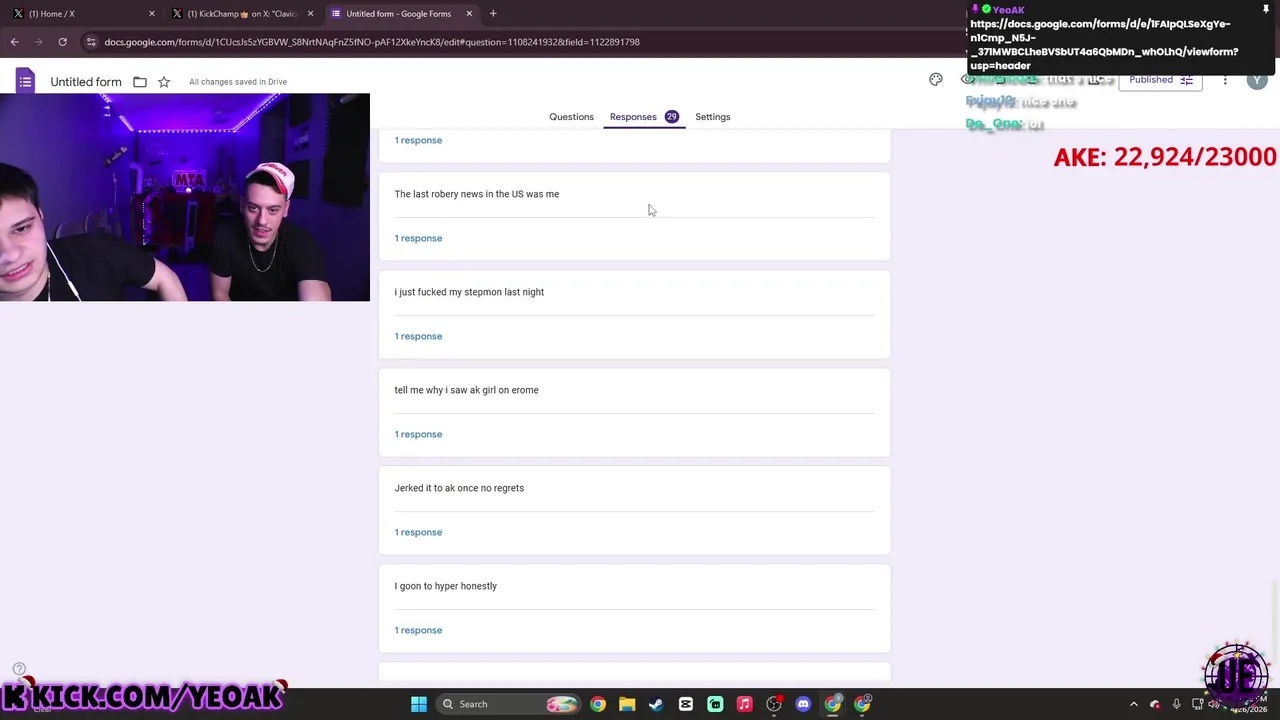Screen dimensions: 1280x720
Task: Open OBS Studio from the taskbar
Action: coord(774,704)
